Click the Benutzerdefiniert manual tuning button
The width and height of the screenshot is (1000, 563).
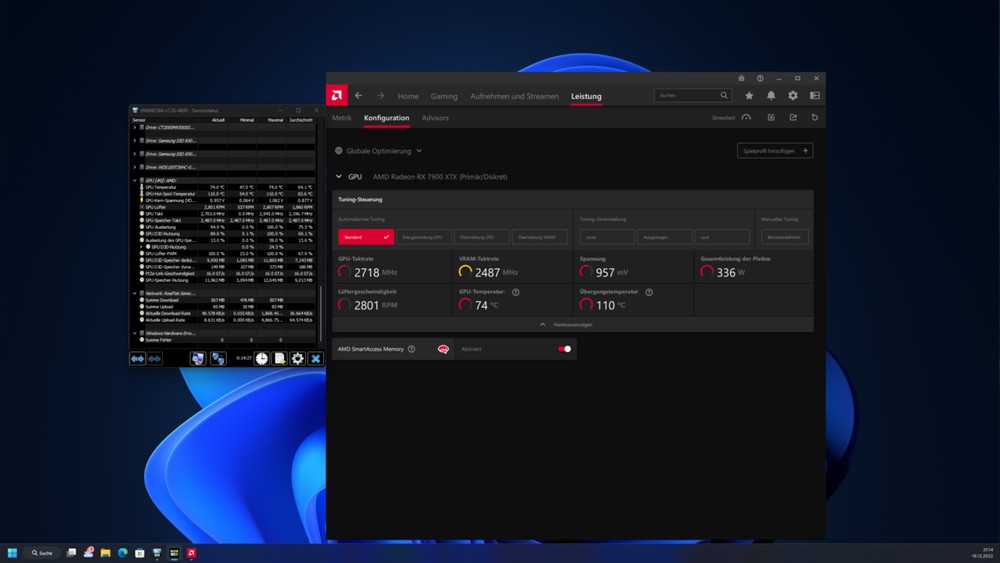point(785,237)
